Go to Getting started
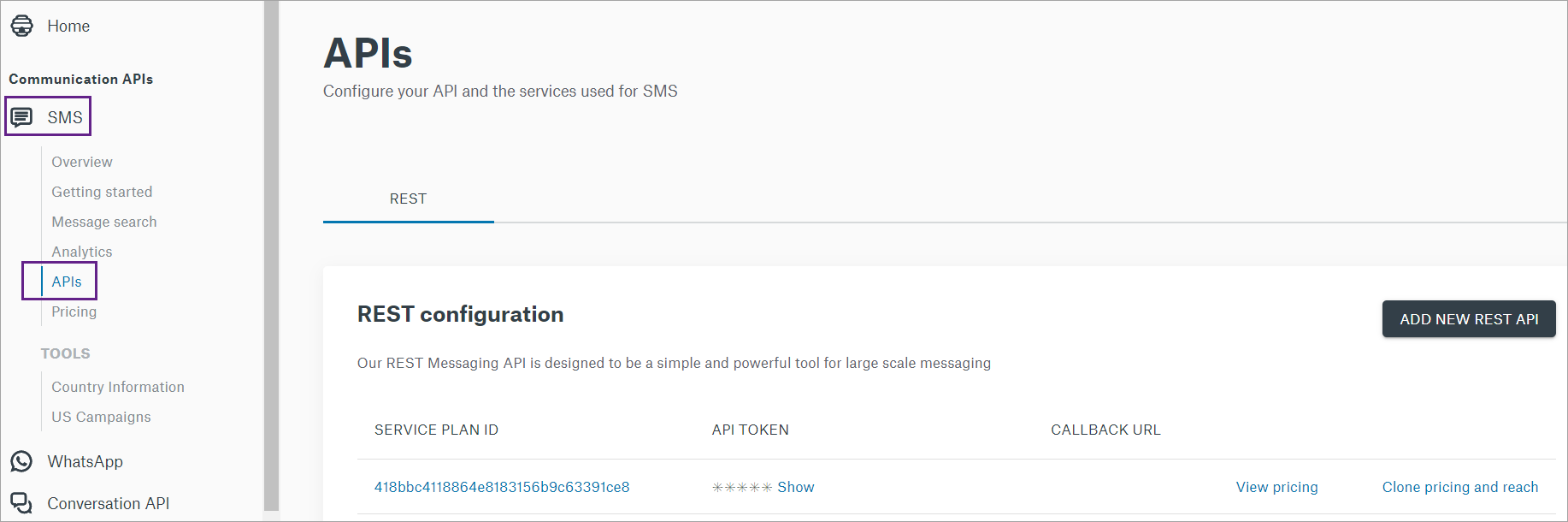Image resolution: width=1568 pixels, height=522 pixels. point(102,192)
